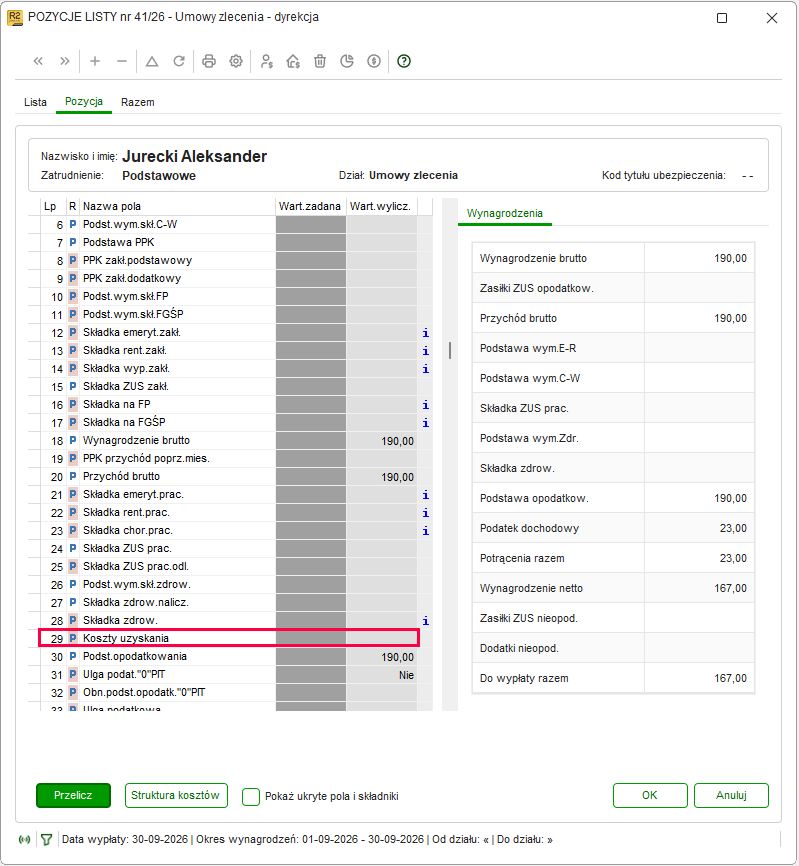Switch to the Lista tab
The width and height of the screenshot is (799, 866).
tap(35, 102)
